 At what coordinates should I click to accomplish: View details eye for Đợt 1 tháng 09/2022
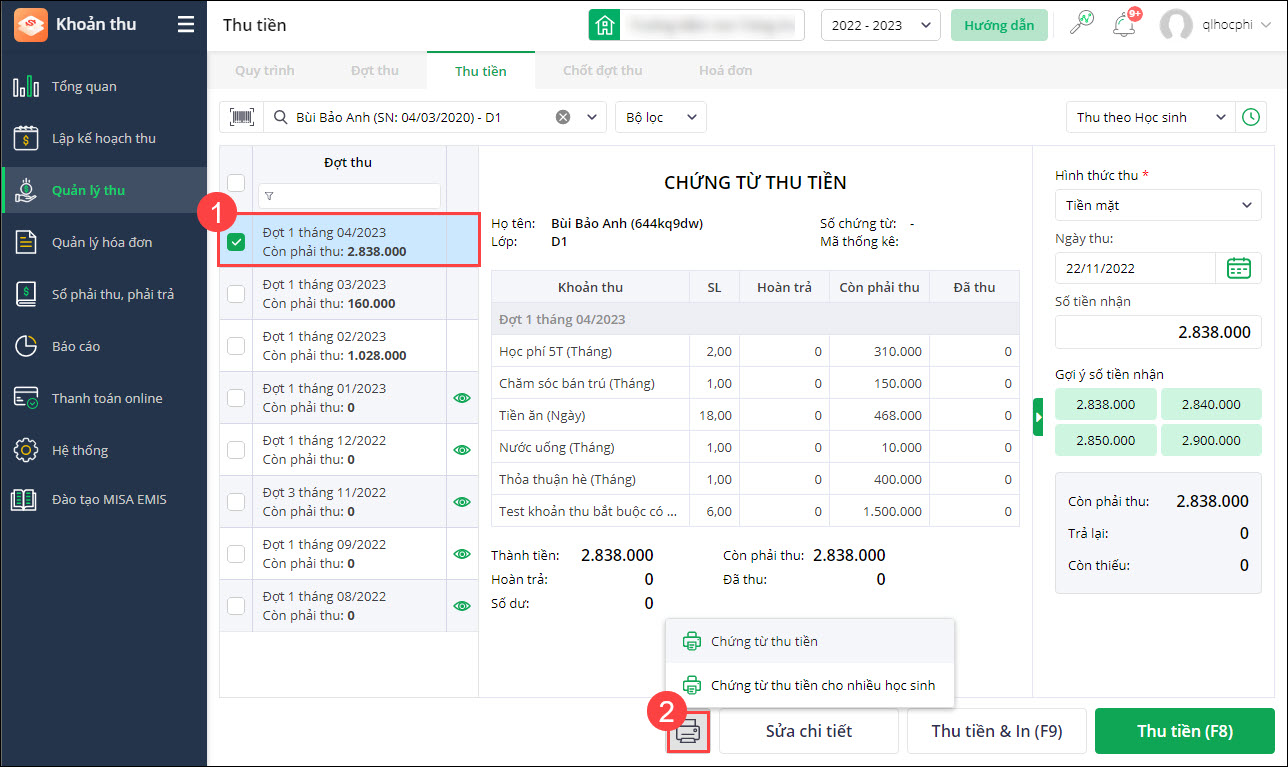point(462,554)
